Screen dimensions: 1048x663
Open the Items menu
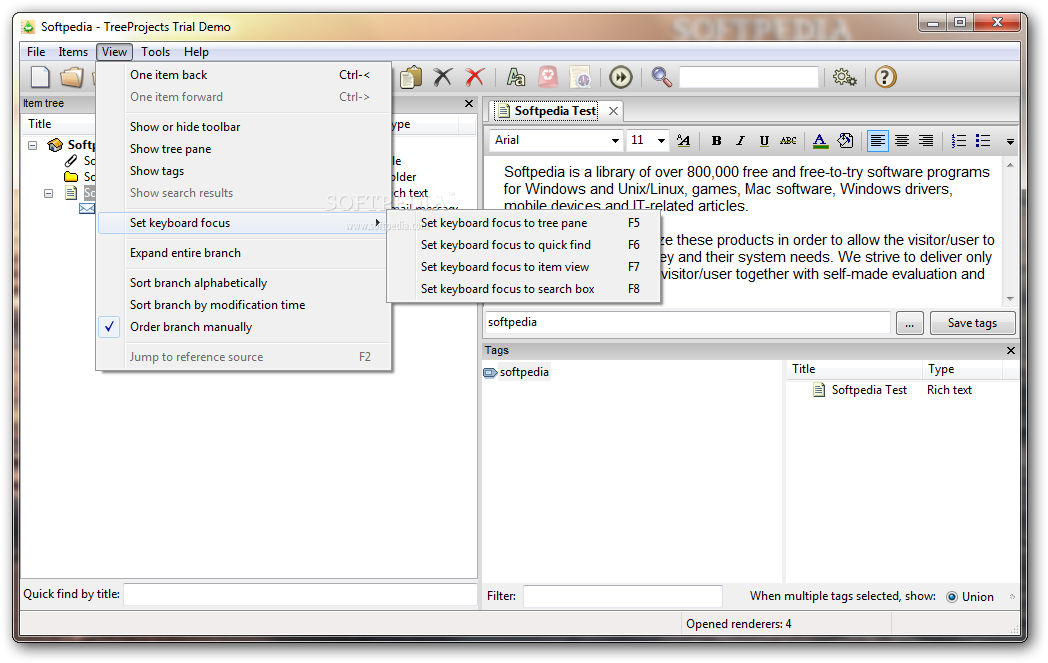point(73,51)
